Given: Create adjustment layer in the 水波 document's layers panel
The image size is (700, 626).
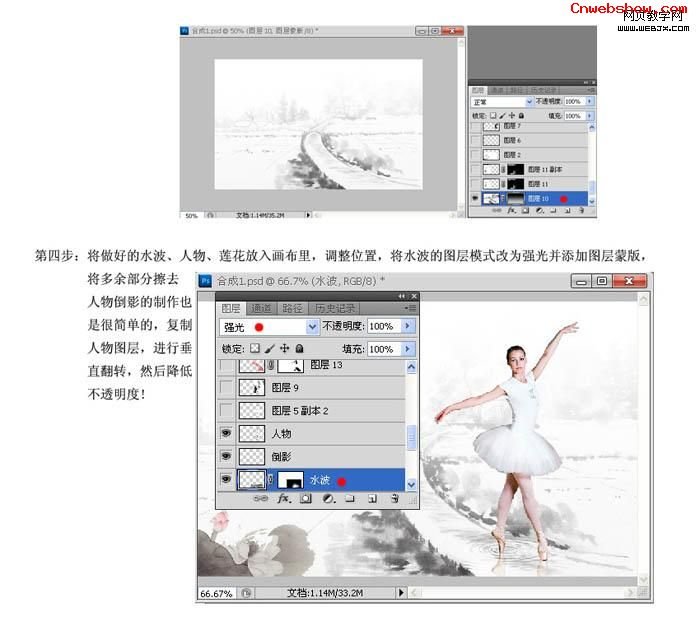Looking at the screenshot, I should [329, 498].
